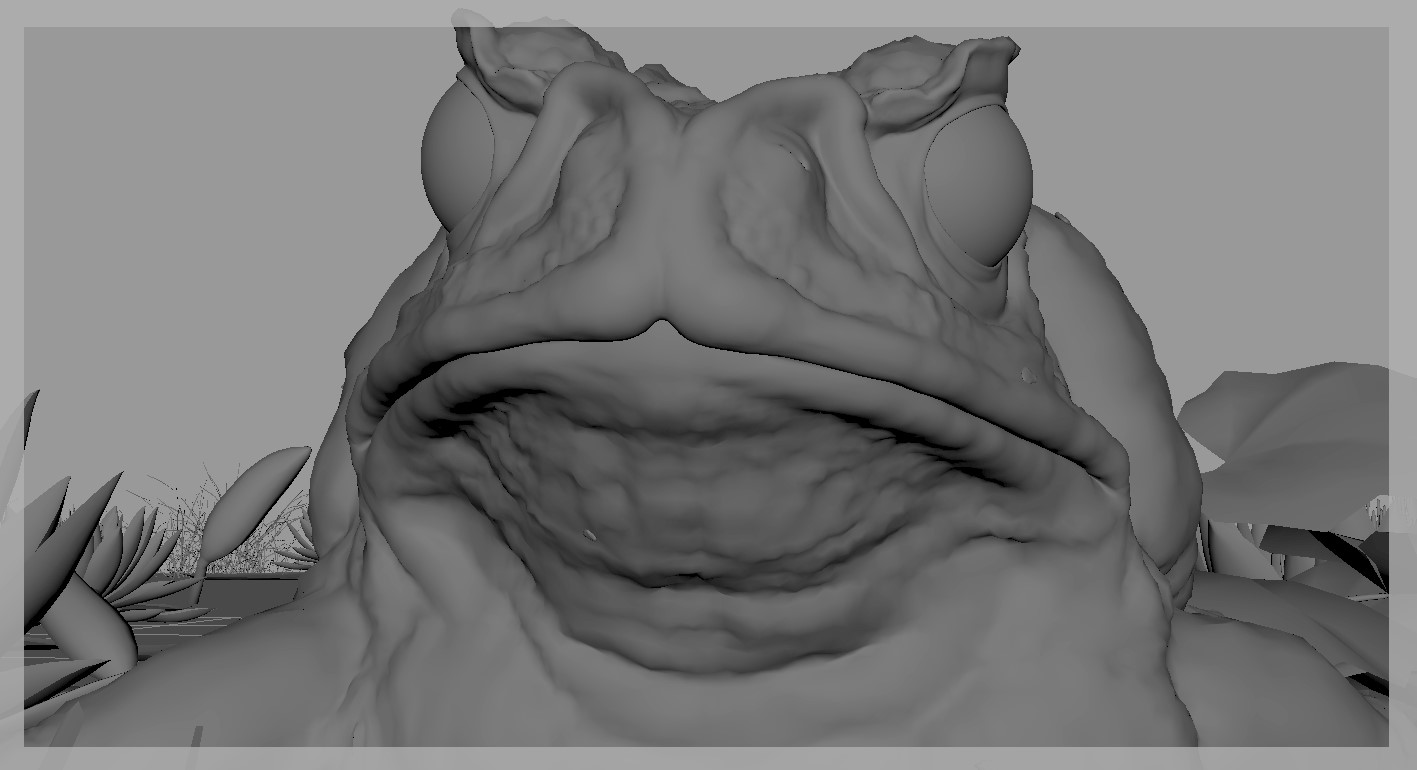Select the toad's right eyeball sphere
The height and width of the screenshot is (770, 1417).
982,190
